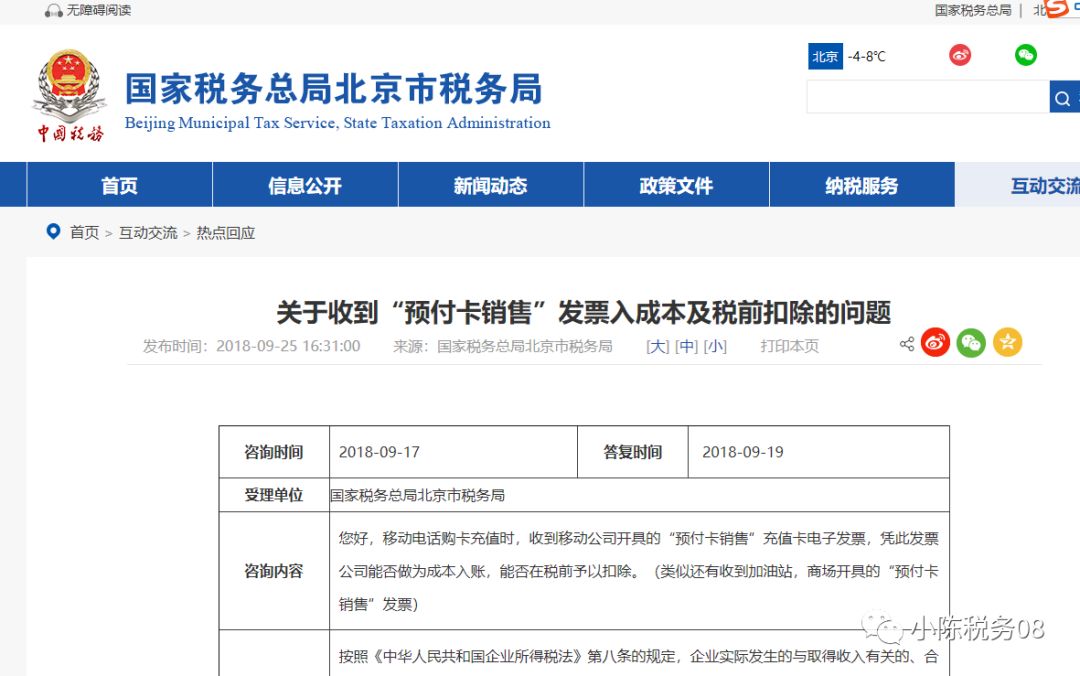Click the breadcrumb location pin icon

[53, 232]
